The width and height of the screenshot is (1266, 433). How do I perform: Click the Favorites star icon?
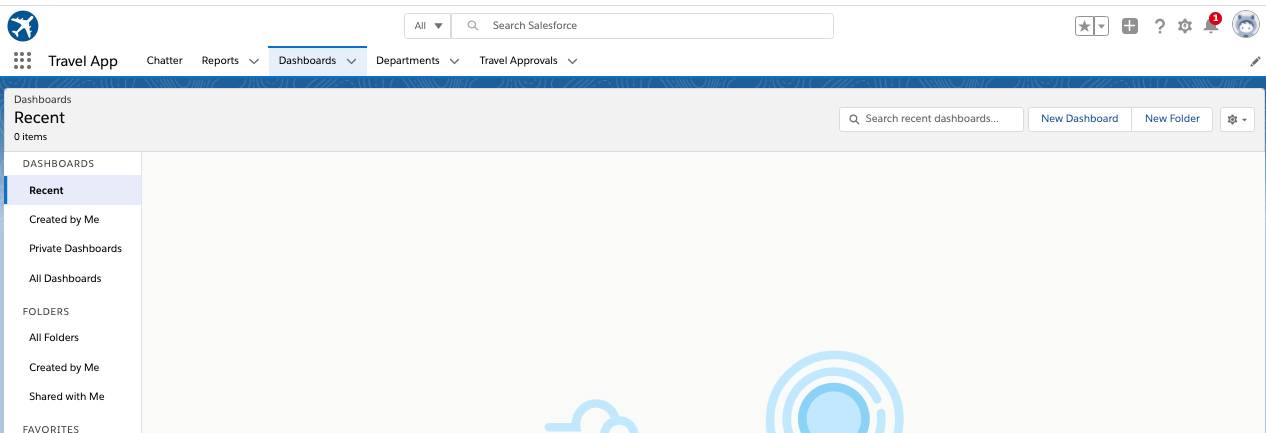[x=1085, y=27]
